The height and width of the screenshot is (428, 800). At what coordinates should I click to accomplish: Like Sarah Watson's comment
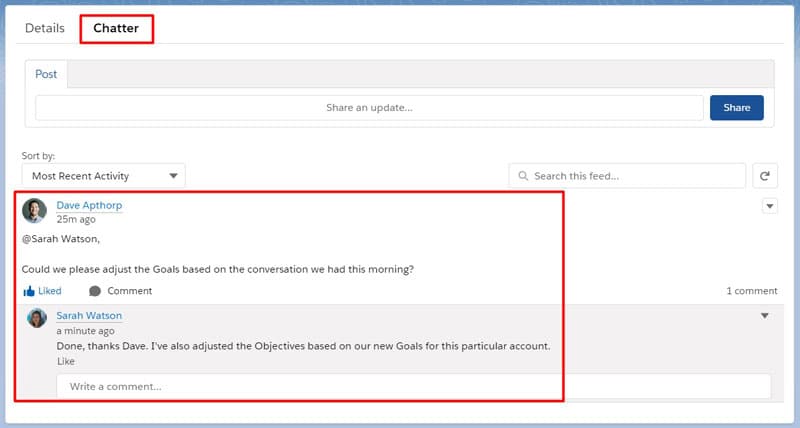coord(65,361)
